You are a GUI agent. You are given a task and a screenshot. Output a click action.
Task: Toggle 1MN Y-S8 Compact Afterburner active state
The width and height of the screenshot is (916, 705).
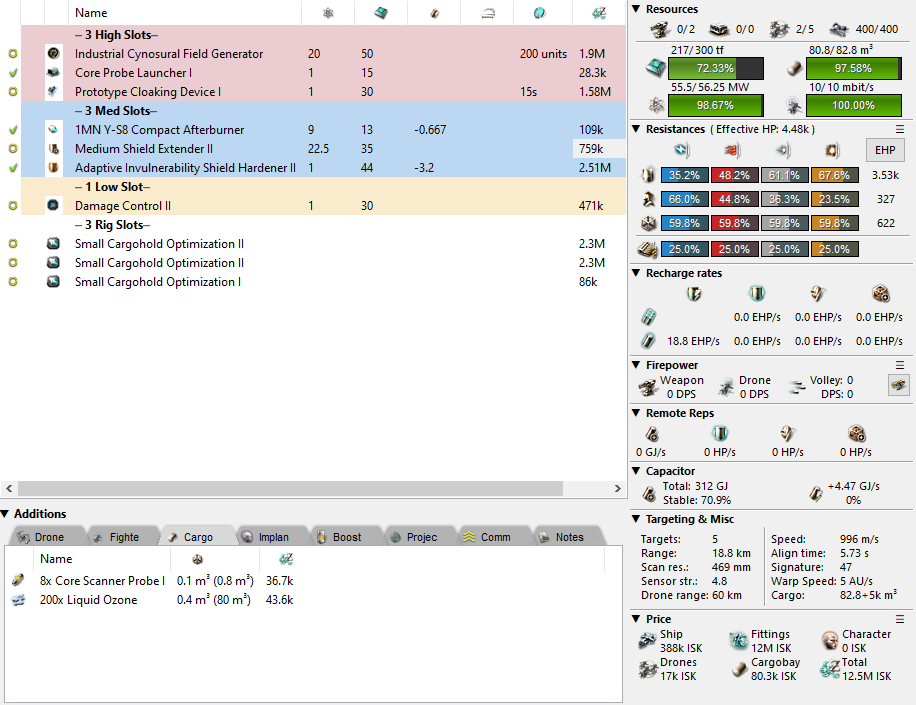coord(12,130)
